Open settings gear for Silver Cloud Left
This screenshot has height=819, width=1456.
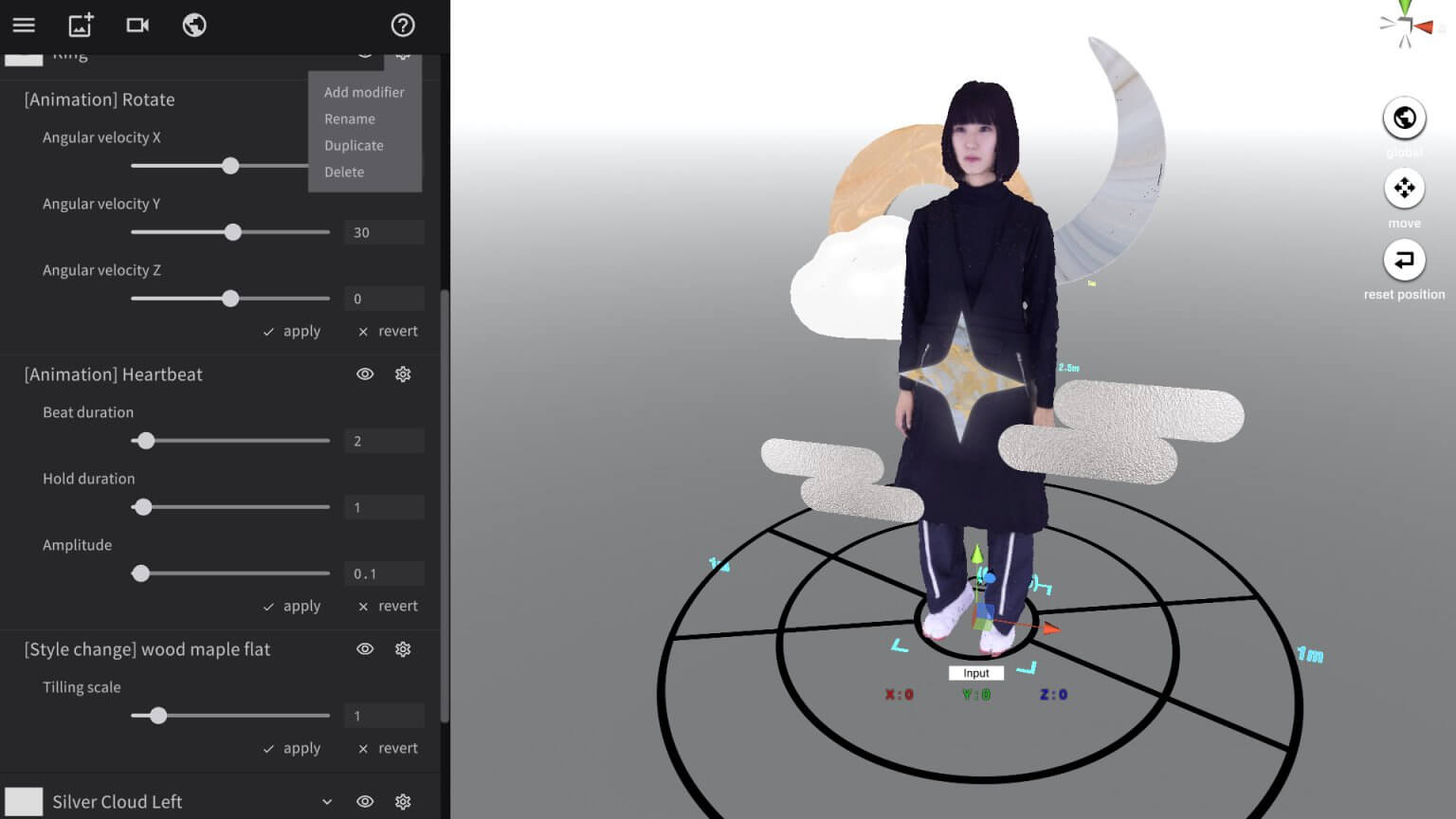pyautogui.click(x=403, y=801)
